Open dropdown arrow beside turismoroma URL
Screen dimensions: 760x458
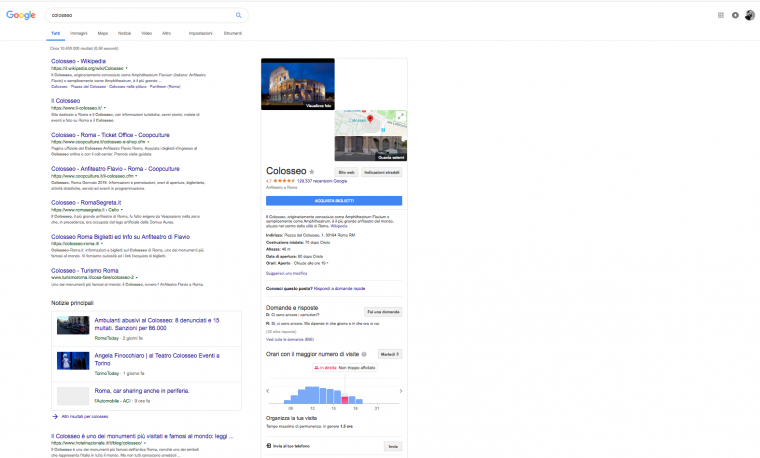coord(137,278)
